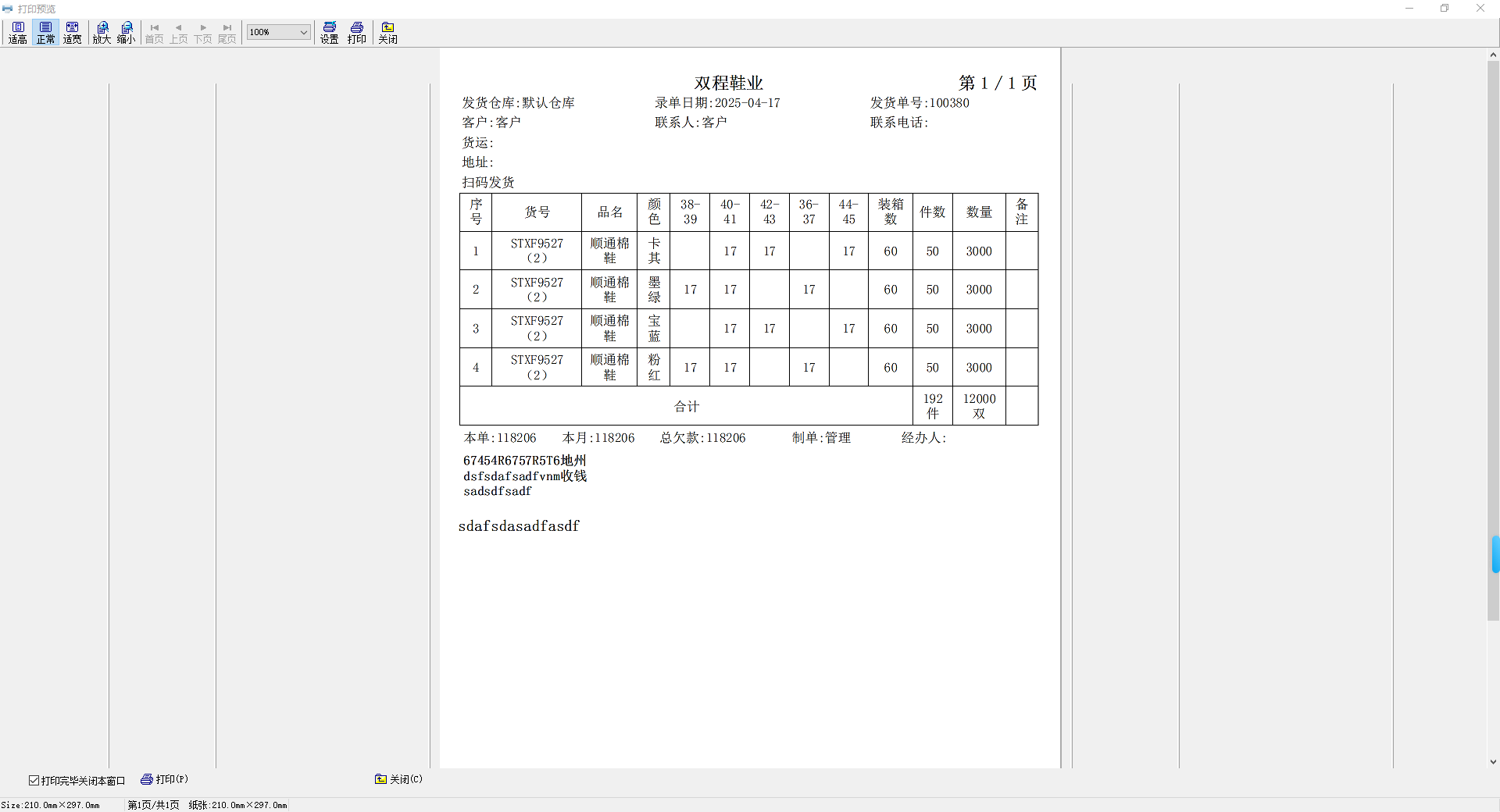
Task: Click the 192件 total cell
Action: 933,406
